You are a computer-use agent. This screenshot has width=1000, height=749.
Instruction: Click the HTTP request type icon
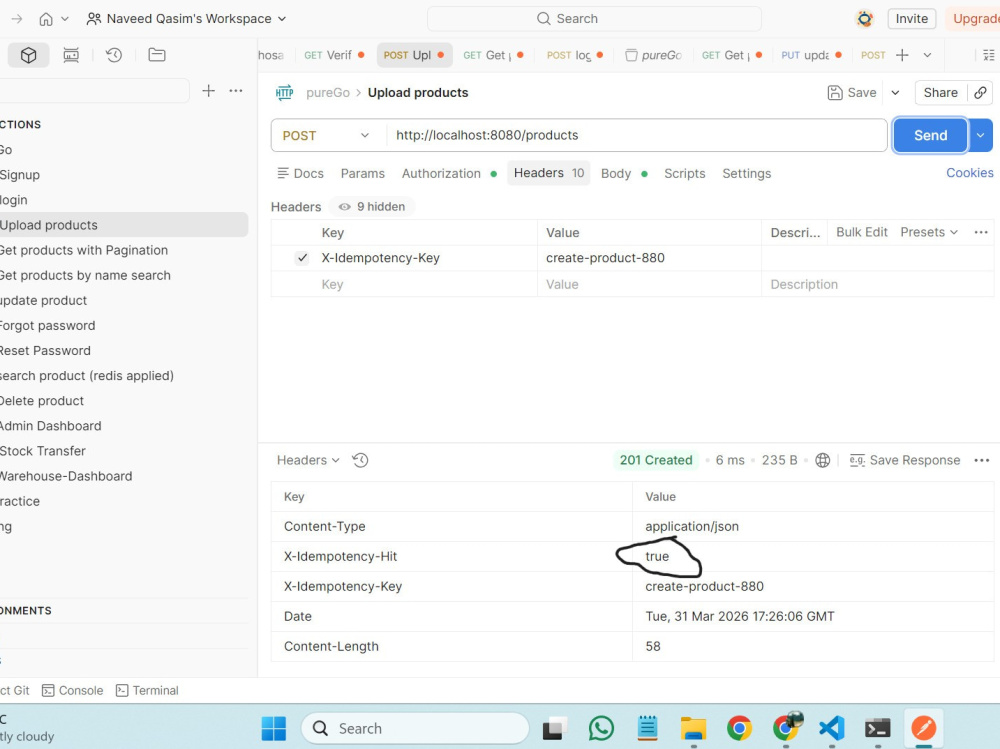pyautogui.click(x=284, y=93)
